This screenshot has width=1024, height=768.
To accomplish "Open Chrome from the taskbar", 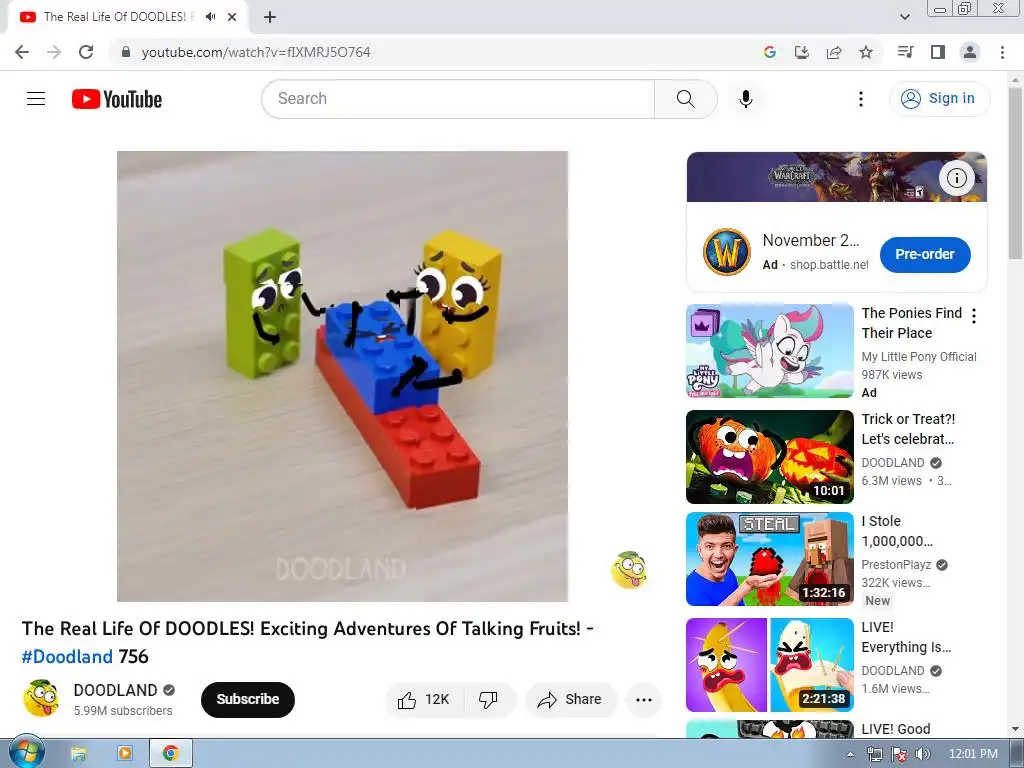I will tap(171, 754).
